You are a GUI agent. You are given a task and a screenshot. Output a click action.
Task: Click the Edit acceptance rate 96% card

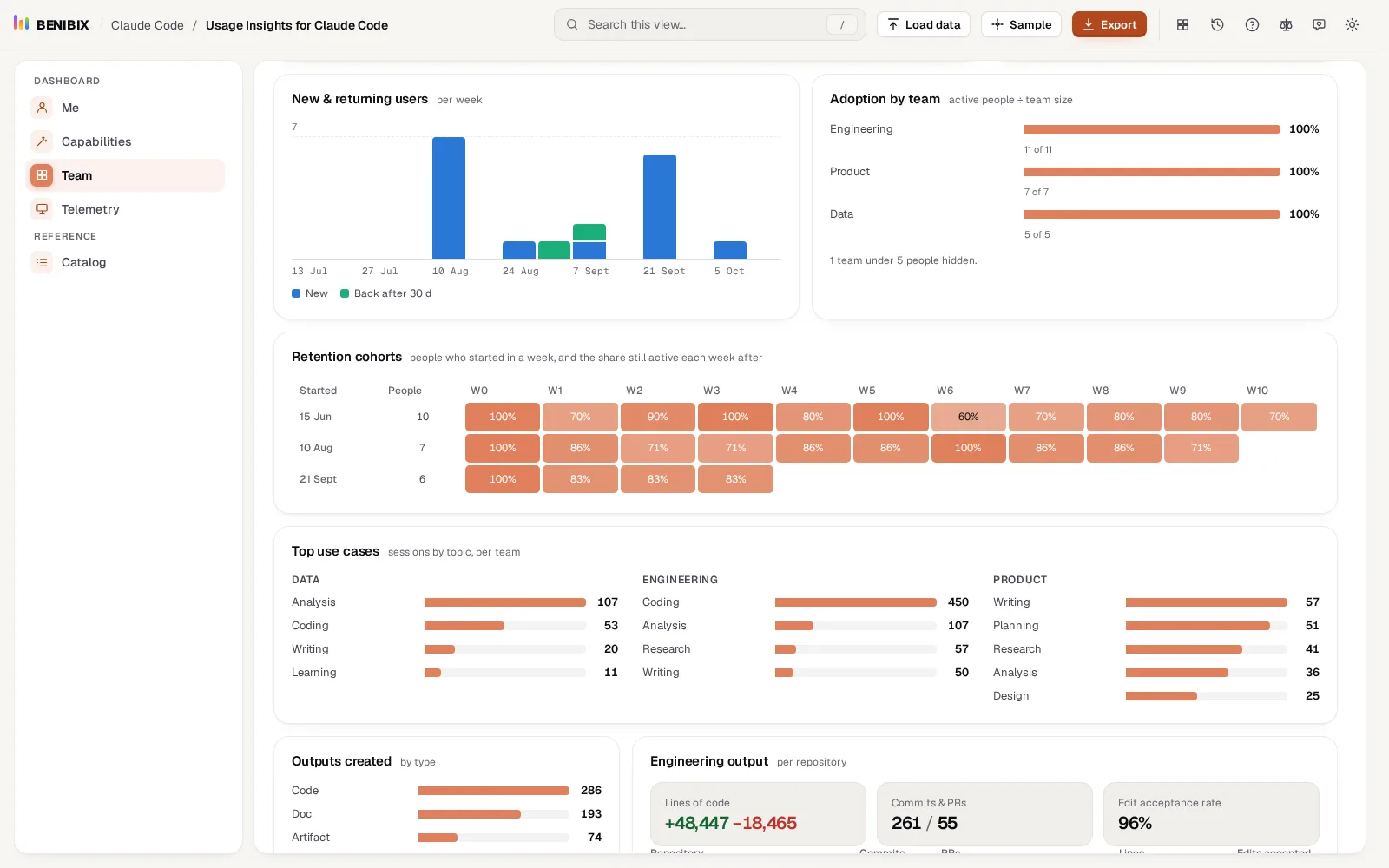pos(1211,814)
